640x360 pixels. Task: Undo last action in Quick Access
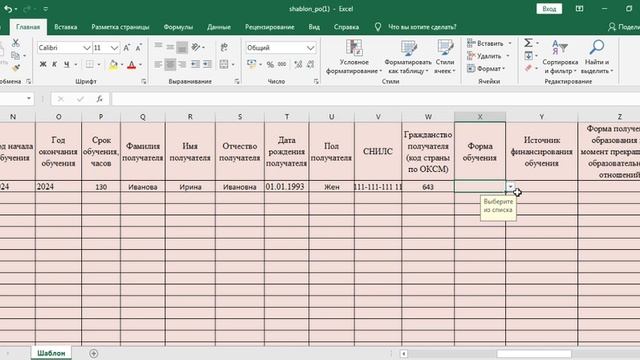point(8,9)
